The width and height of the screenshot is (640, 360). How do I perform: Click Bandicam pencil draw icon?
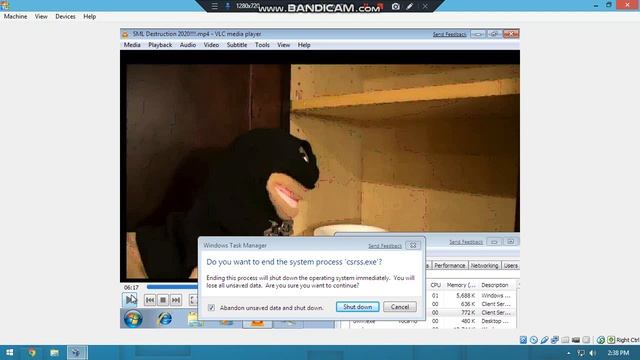[410, 6]
